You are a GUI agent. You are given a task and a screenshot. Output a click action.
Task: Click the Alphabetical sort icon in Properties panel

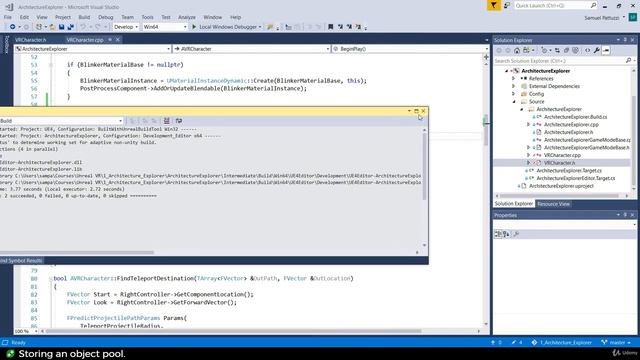[506, 234]
